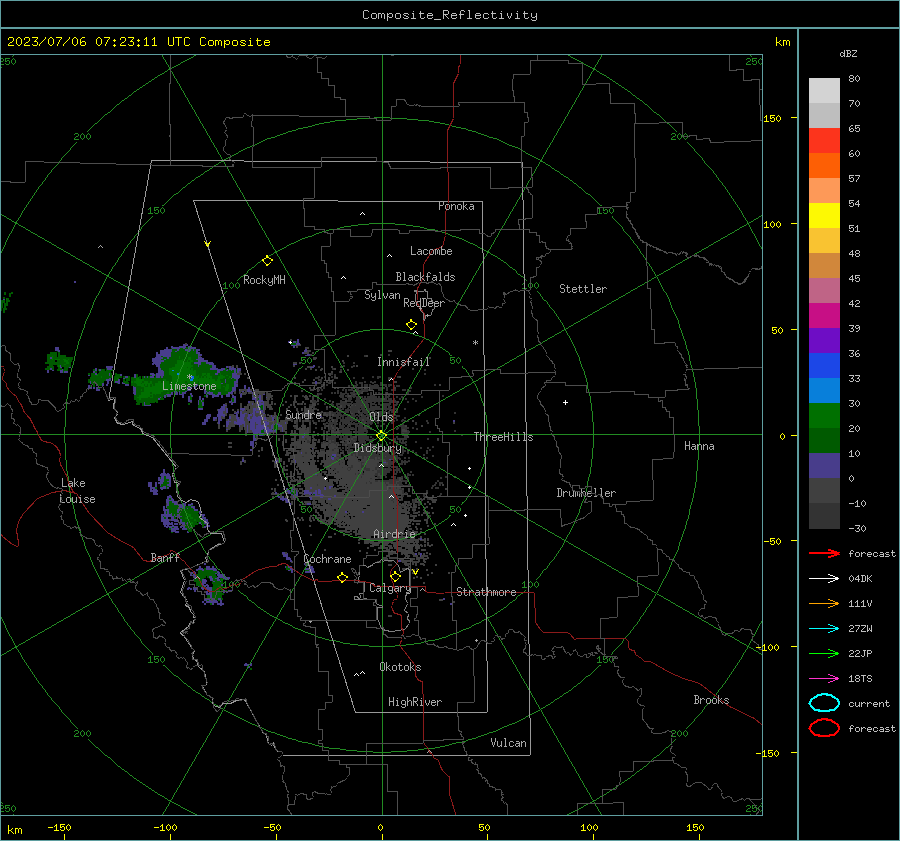The width and height of the screenshot is (900, 841).
Task: Click the Calgary city label
Action: click(x=390, y=588)
